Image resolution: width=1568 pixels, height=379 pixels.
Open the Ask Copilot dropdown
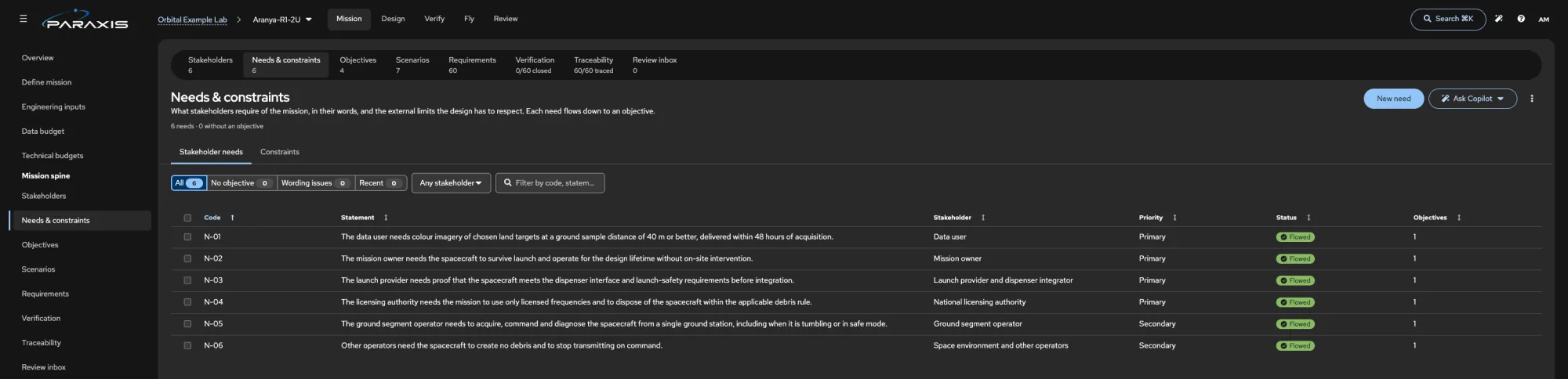coord(1472,99)
